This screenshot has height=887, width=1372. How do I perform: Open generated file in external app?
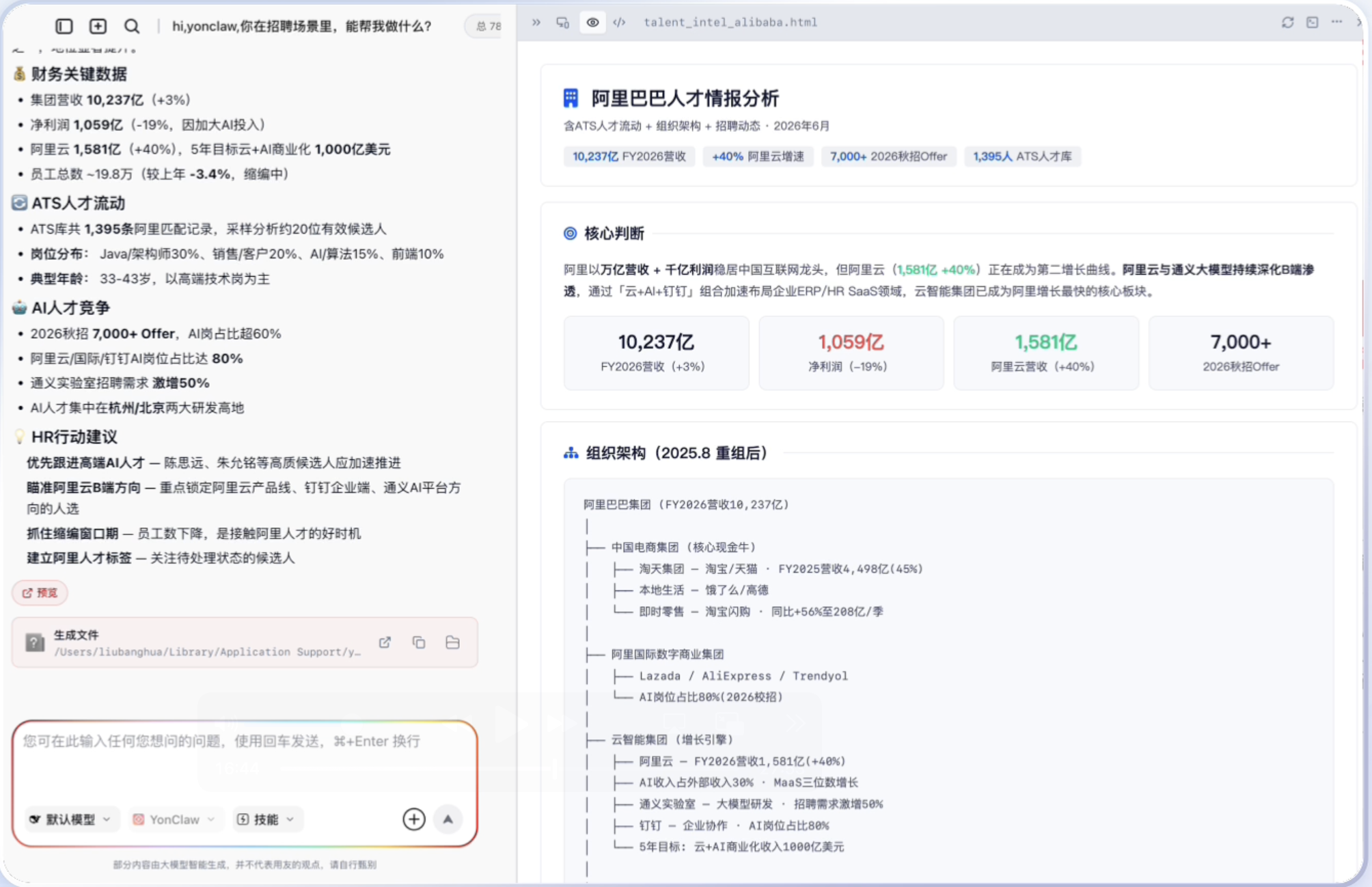coord(385,642)
